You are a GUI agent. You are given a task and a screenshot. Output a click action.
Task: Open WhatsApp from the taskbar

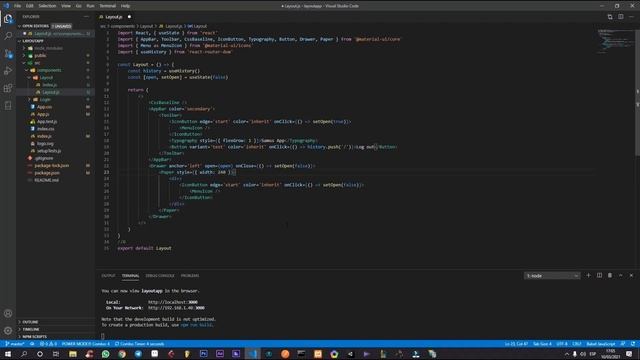click(106, 354)
